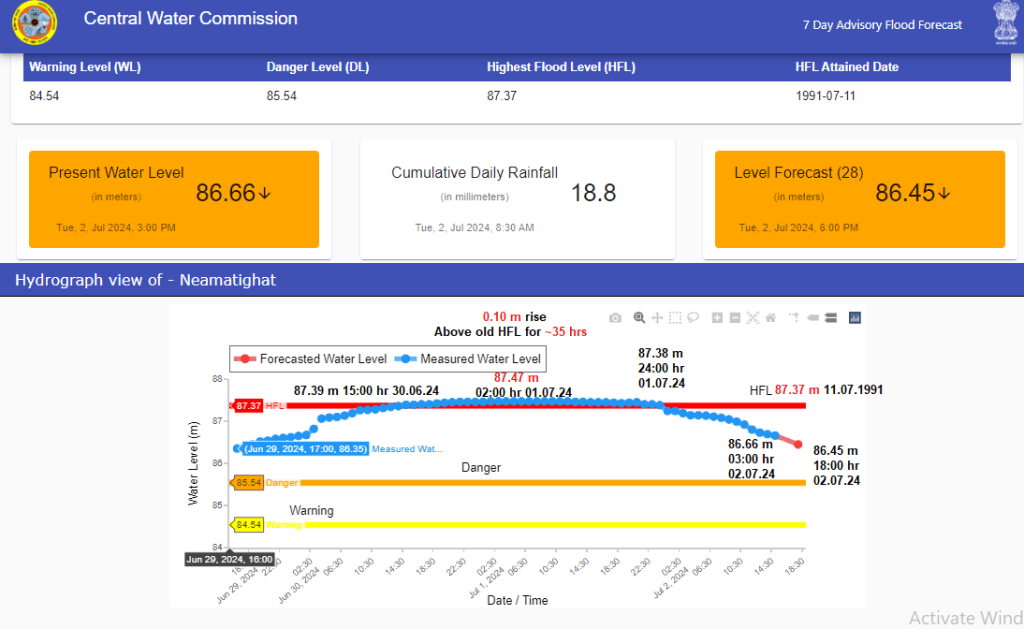Toggle spike lines on the hydrograph
The width and height of the screenshot is (1024, 629).
pyautogui.click(x=793, y=318)
